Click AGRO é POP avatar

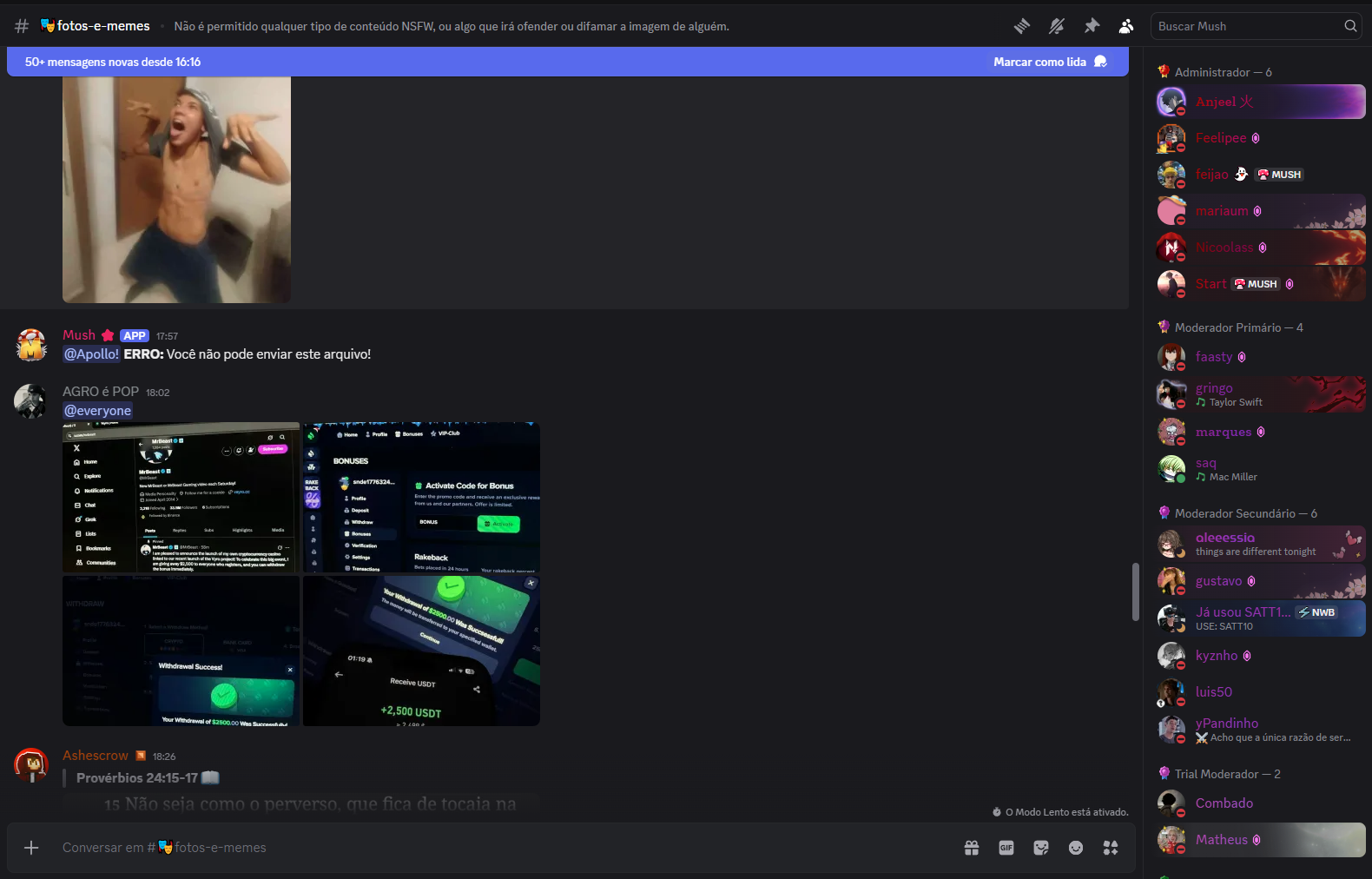pos(31,401)
